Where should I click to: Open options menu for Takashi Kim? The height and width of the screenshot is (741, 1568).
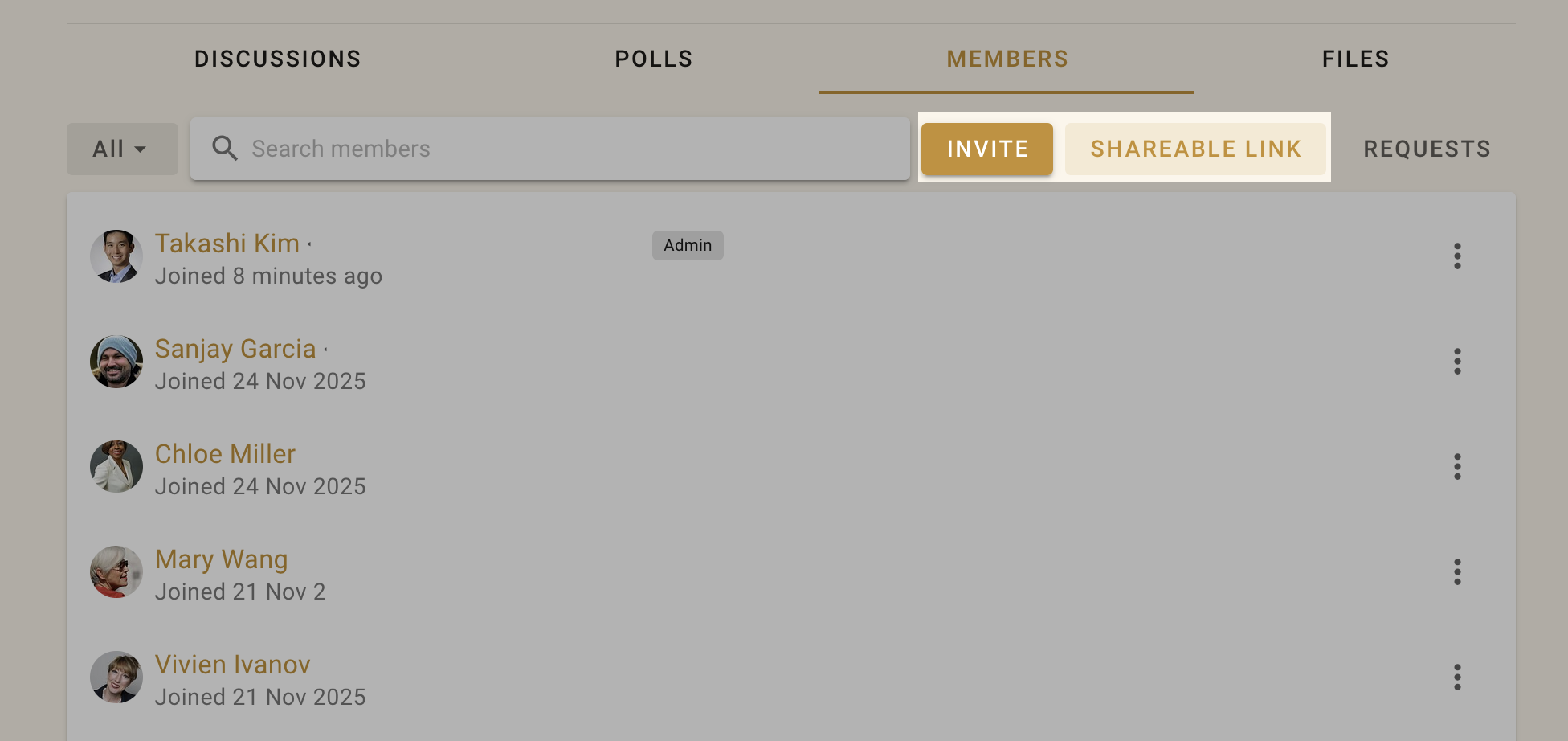[1457, 256]
